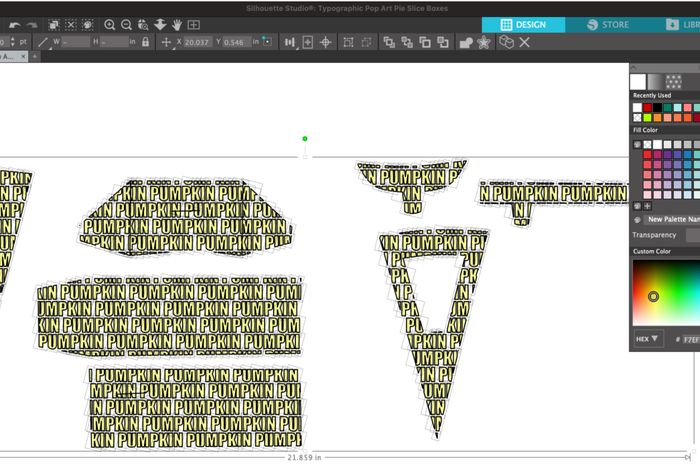Click the Delete X icon in toolbar

click(524, 42)
